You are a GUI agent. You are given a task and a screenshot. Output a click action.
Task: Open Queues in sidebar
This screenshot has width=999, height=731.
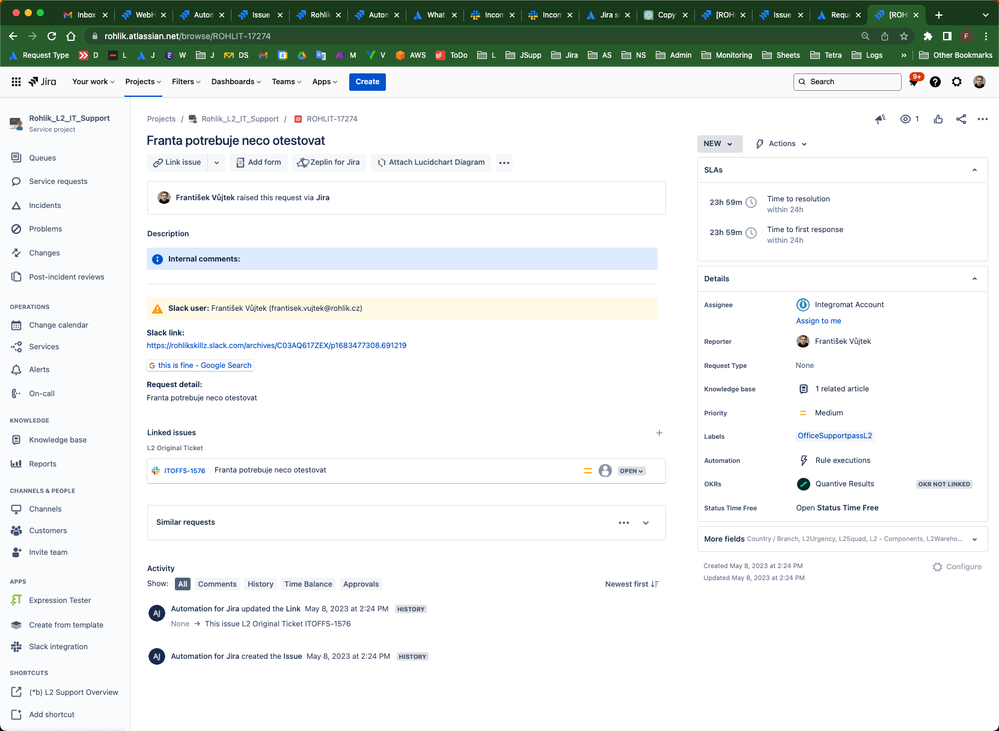coord(42,157)
